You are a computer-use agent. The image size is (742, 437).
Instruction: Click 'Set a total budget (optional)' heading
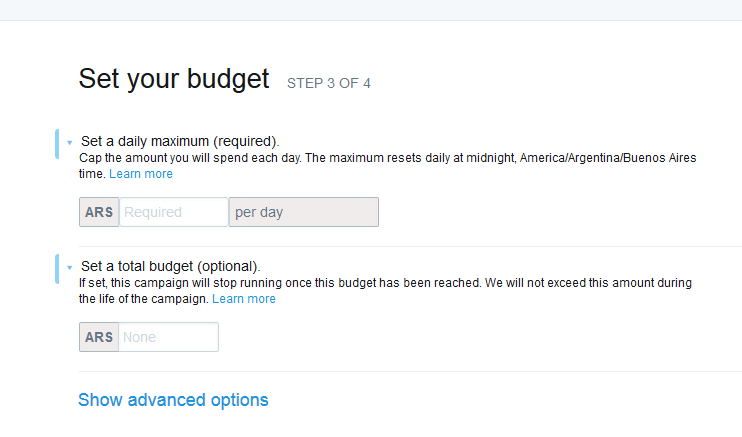(x=170, y=266)
